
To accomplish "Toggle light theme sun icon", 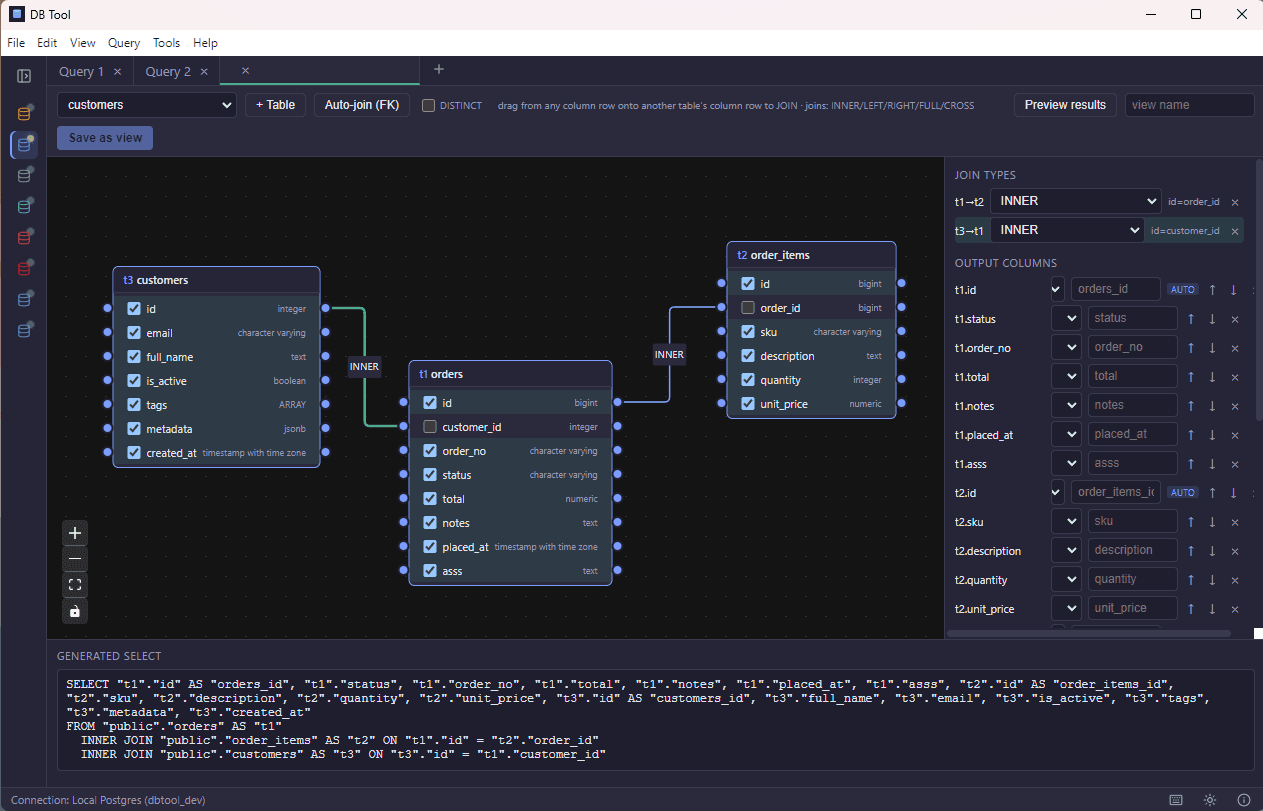I will (1210, 800).
